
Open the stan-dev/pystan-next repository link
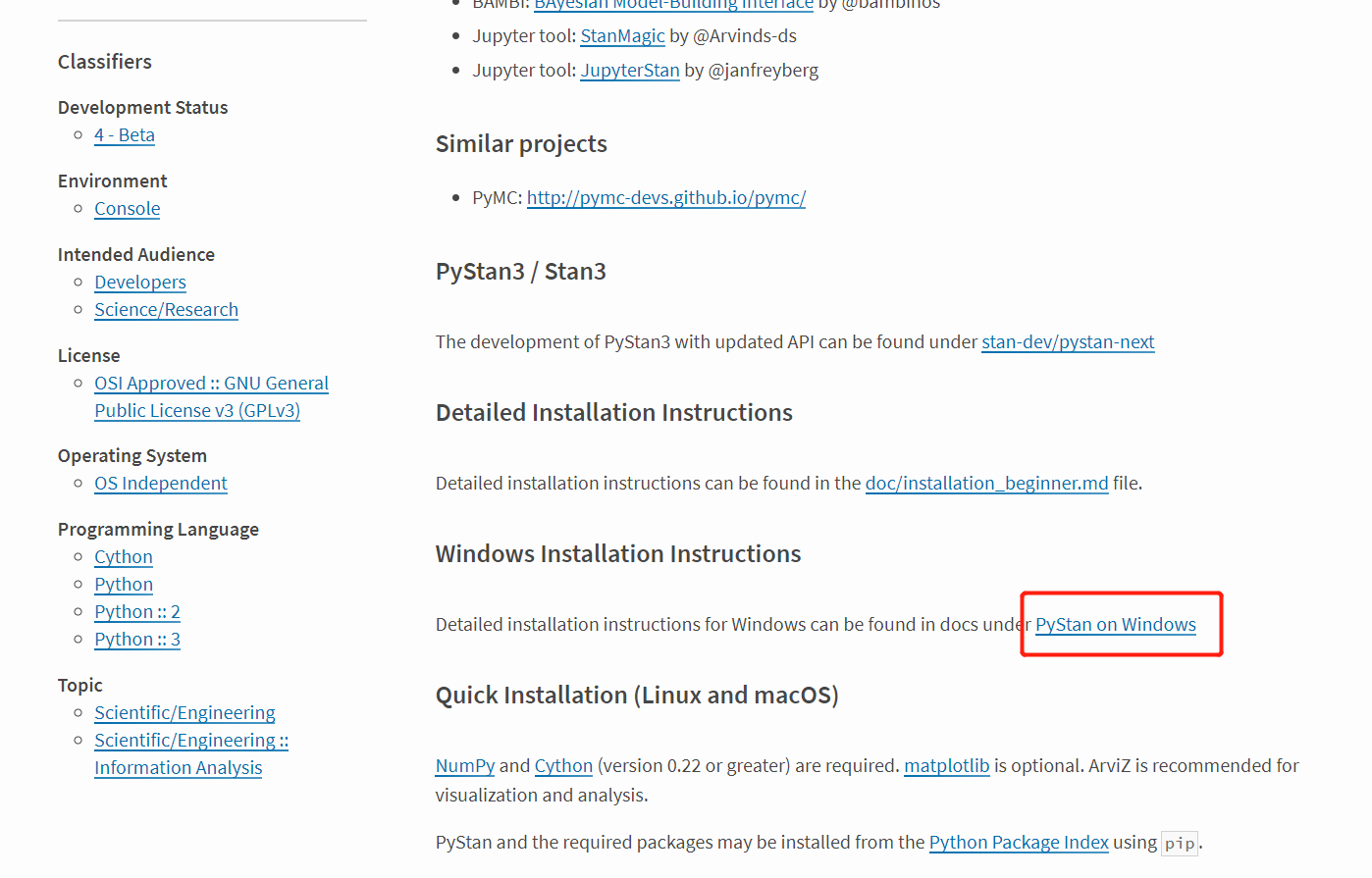(1067, 342)
